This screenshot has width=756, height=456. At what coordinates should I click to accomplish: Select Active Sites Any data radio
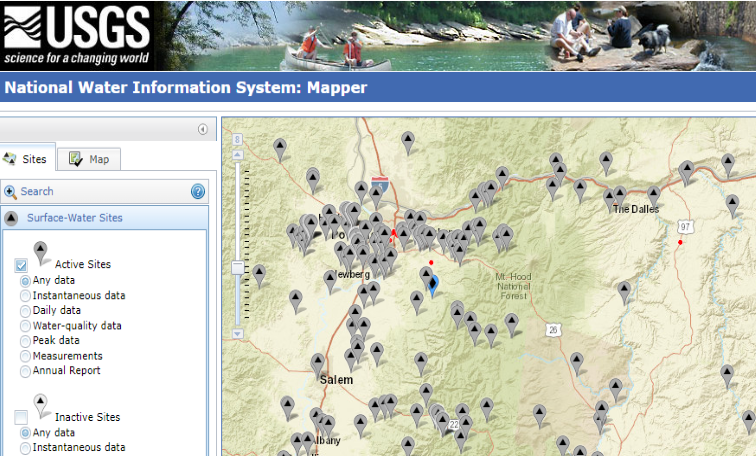click(x=25, y=281)
